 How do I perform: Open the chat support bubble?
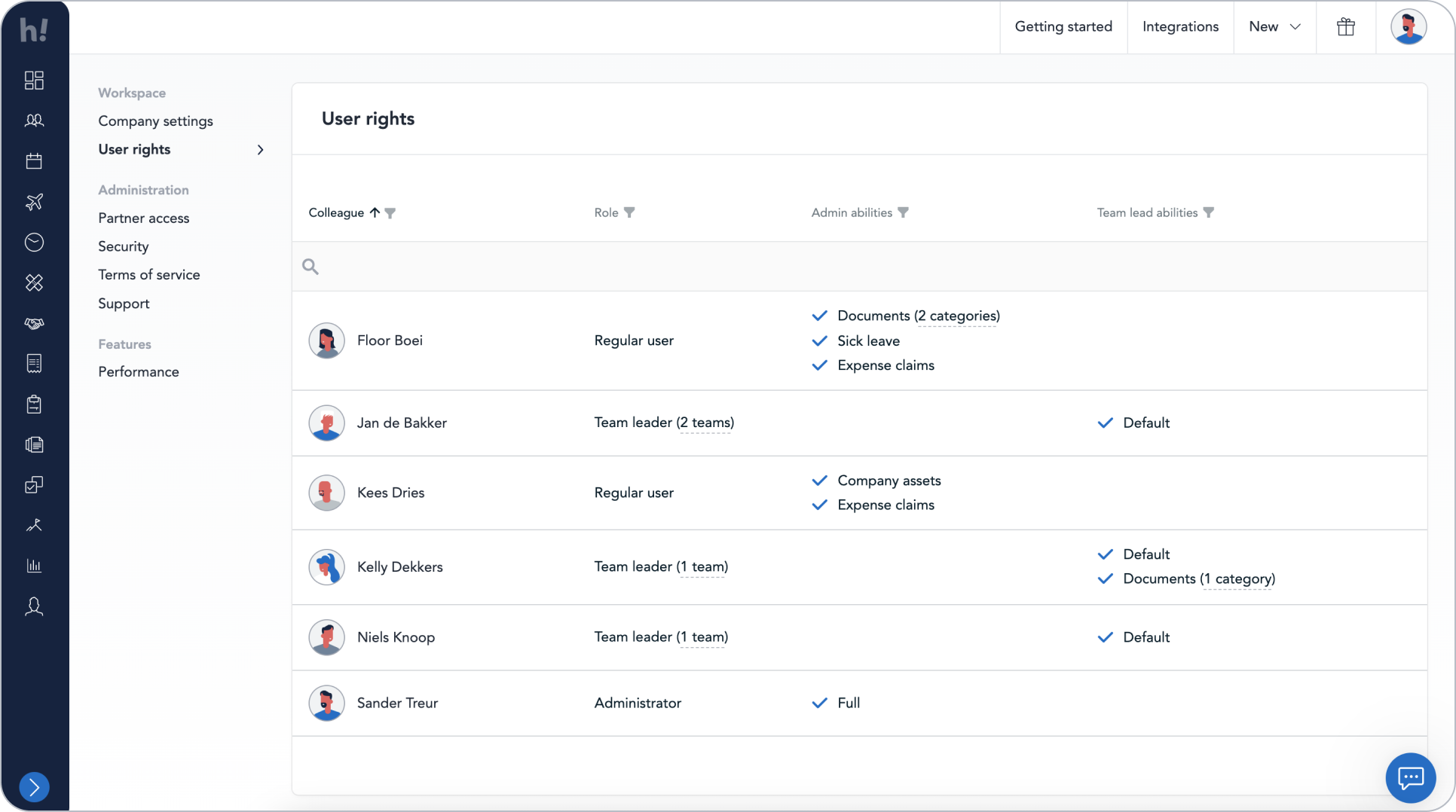click(1409, 777)
